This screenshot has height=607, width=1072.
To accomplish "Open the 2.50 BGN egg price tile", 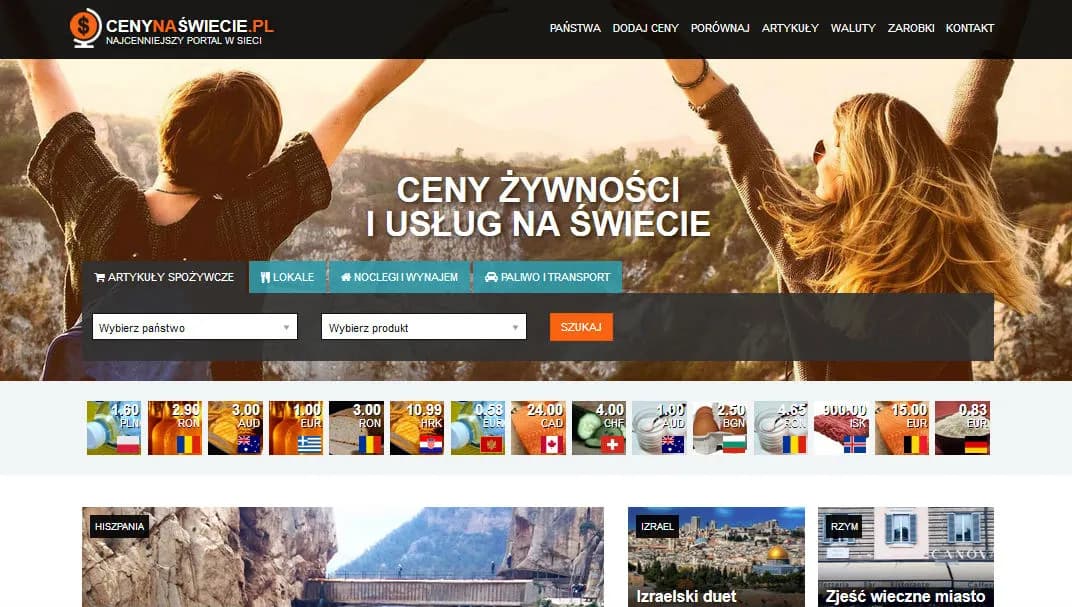I will (720, 428).
